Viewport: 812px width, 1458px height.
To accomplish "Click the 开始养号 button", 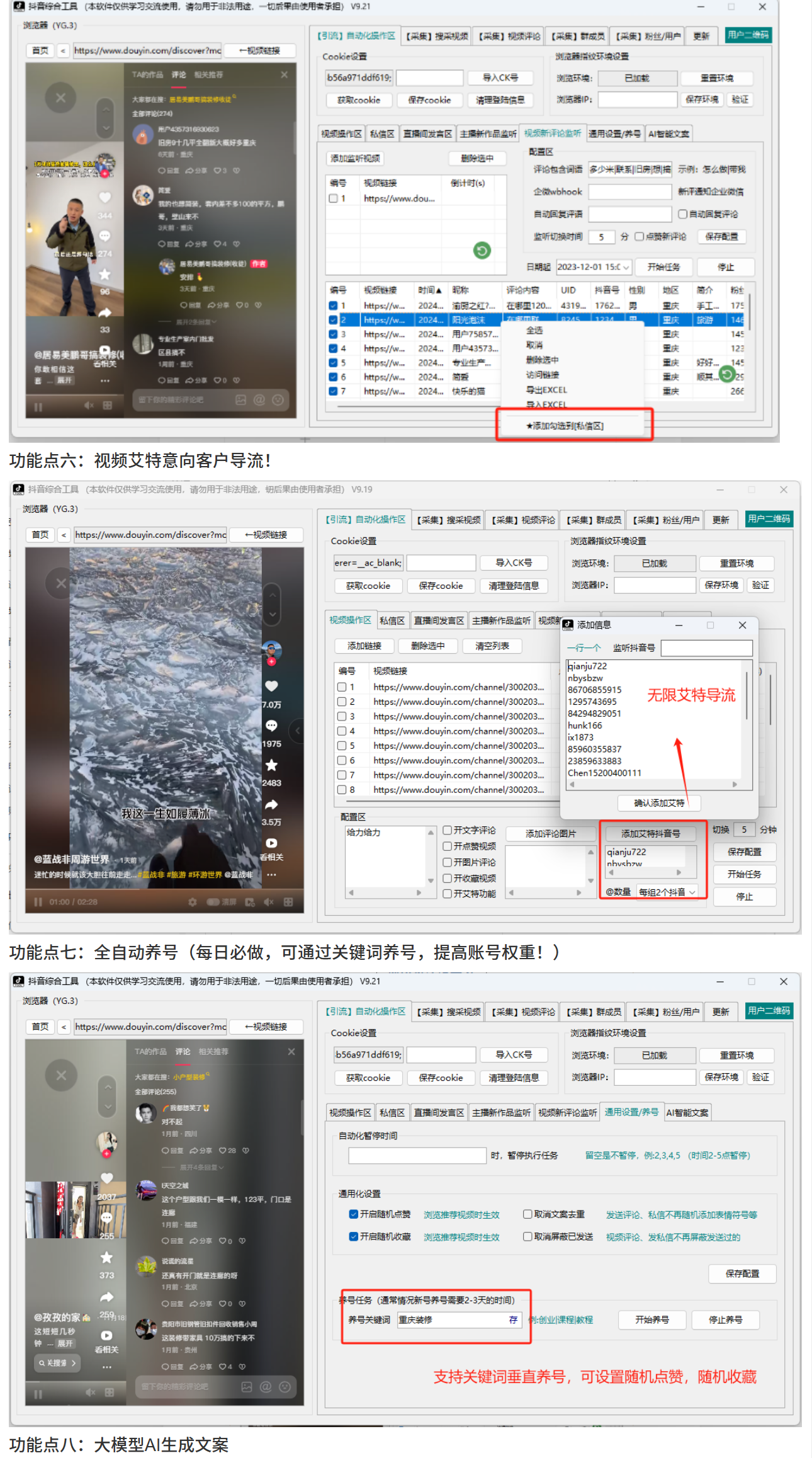I will pyautogui.click(x=652, y=1319).
